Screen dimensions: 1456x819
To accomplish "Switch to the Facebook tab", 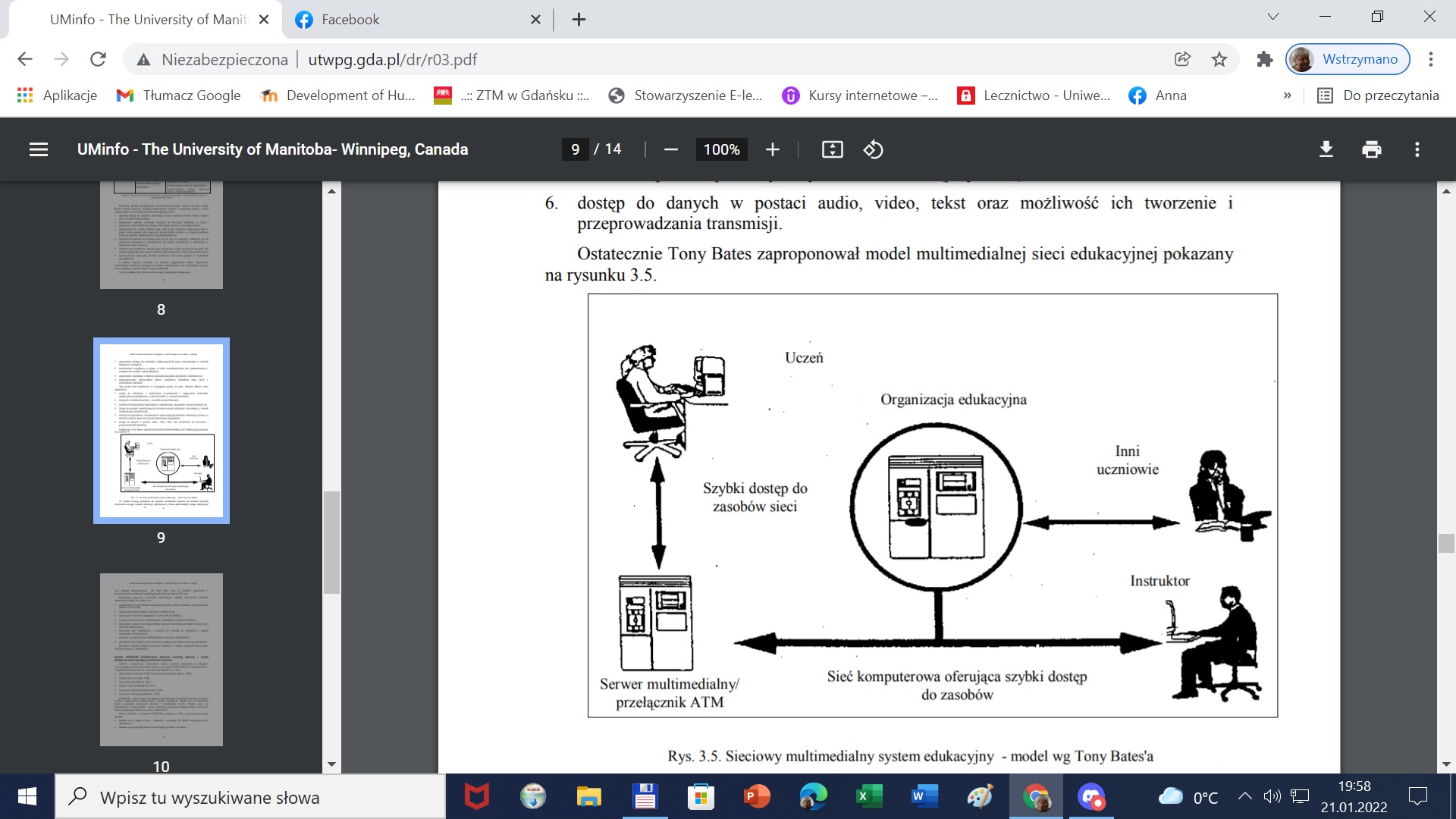I will pos(417,20).
